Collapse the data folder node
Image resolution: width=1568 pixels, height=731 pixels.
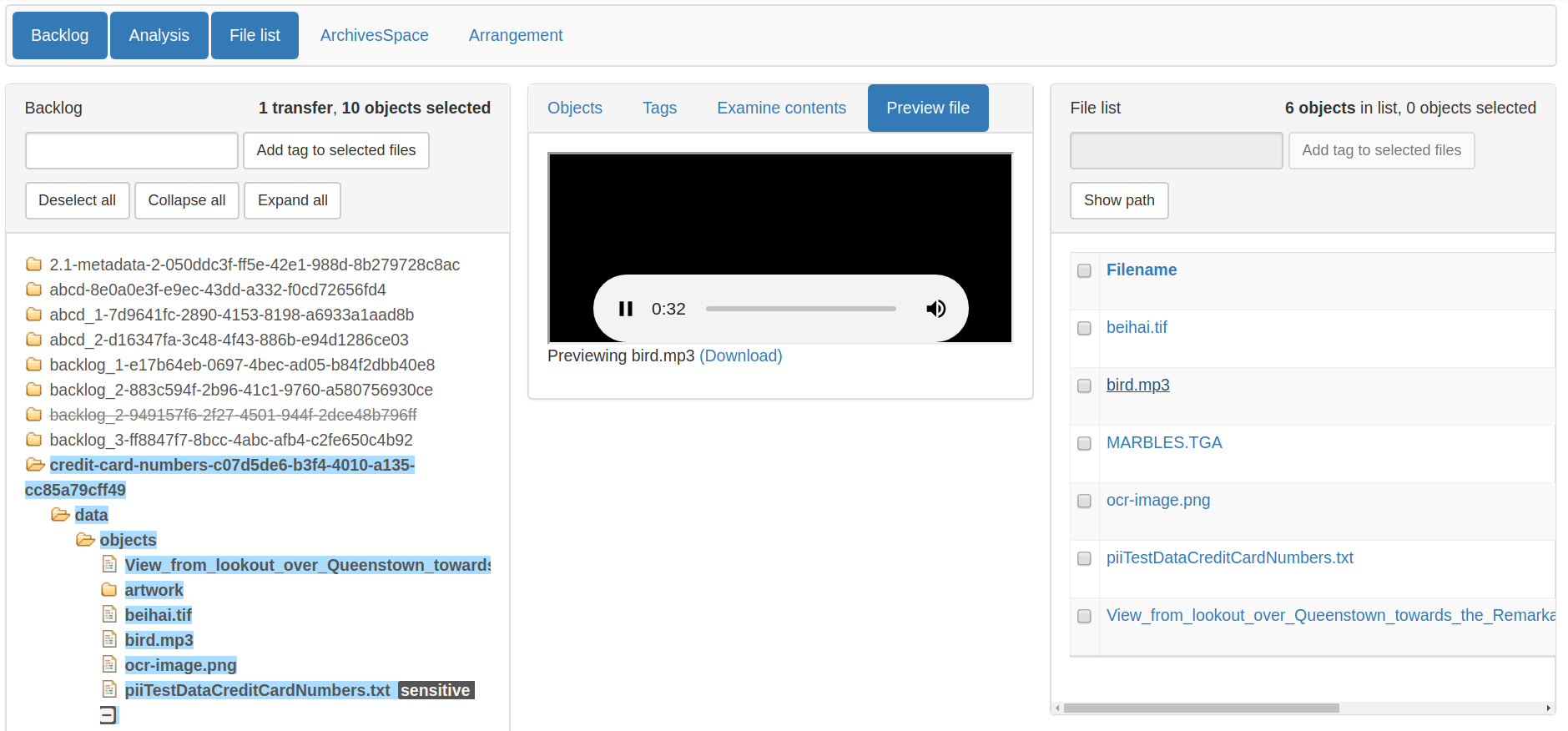[60, 515]
